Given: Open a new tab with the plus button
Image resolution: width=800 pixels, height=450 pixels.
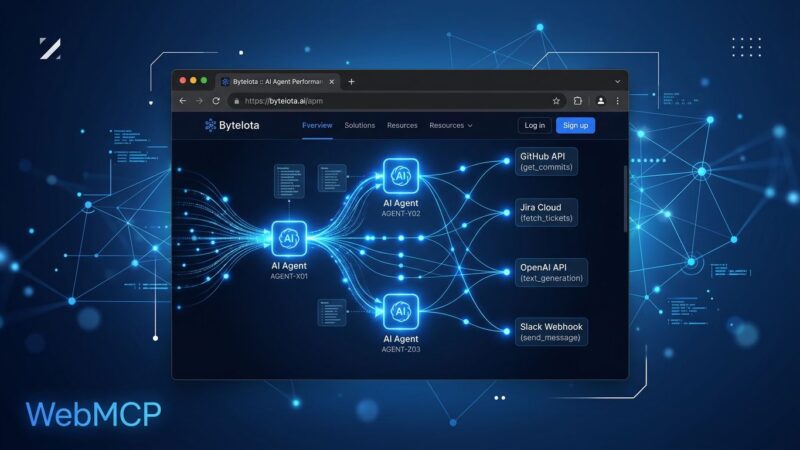Looking at the screenshot, I should pos(351,82).
